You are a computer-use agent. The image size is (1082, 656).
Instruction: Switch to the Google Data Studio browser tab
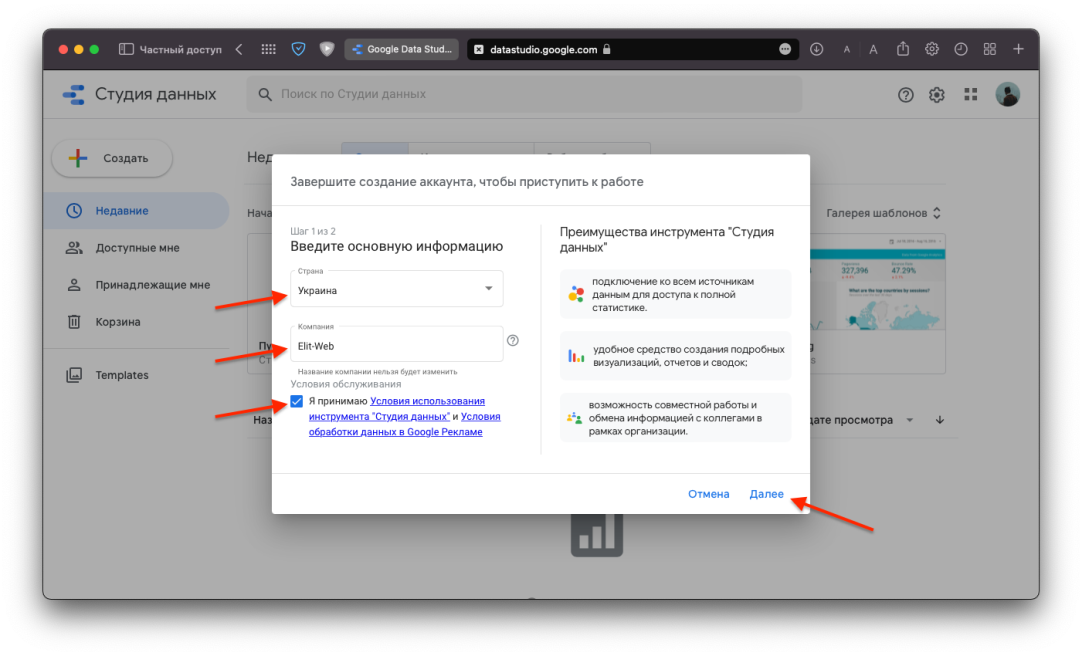[x=402, y=49]
